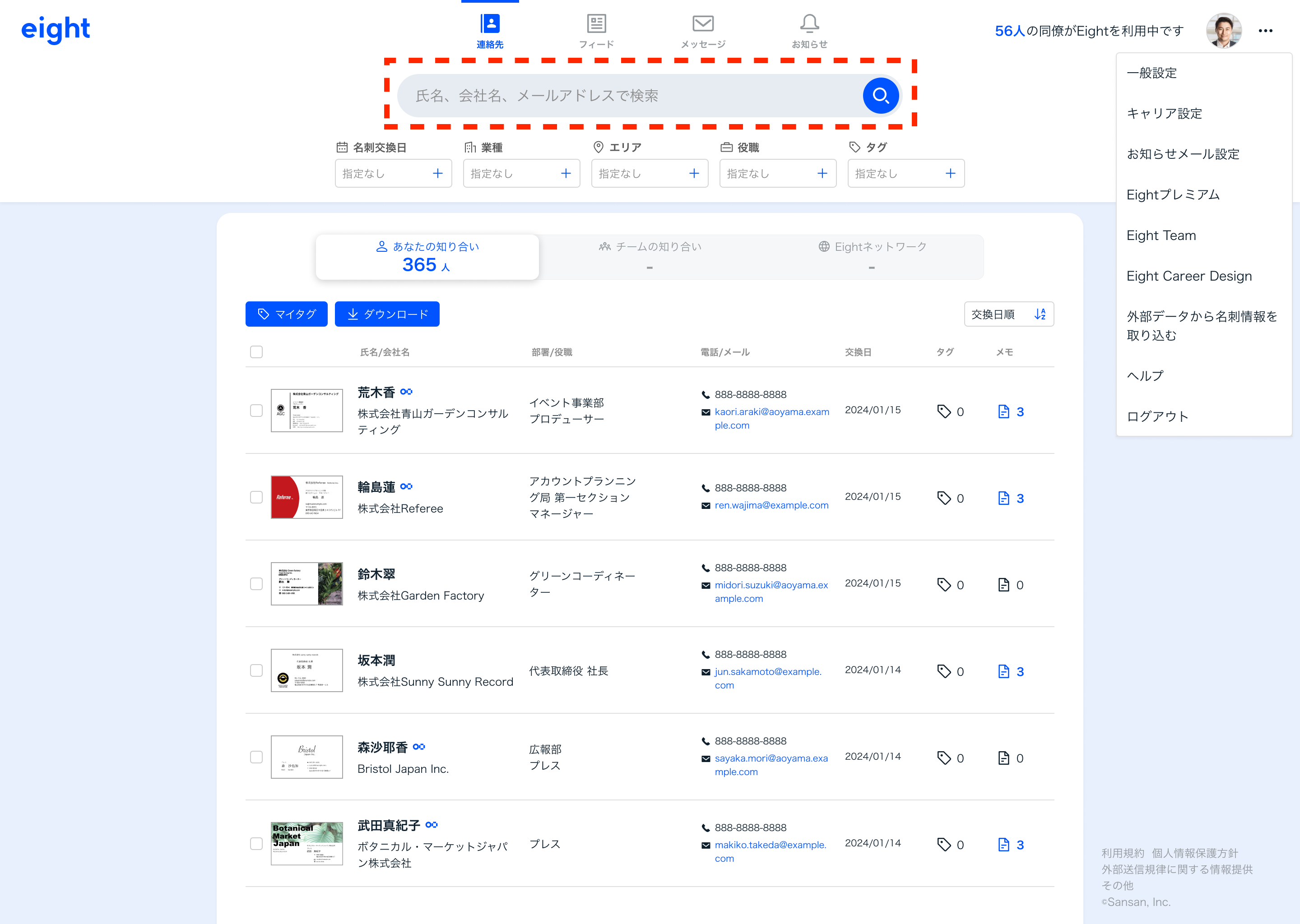Open the 名刺交換日 filter dropdown
1300x924 pixels.
point(393,174)
